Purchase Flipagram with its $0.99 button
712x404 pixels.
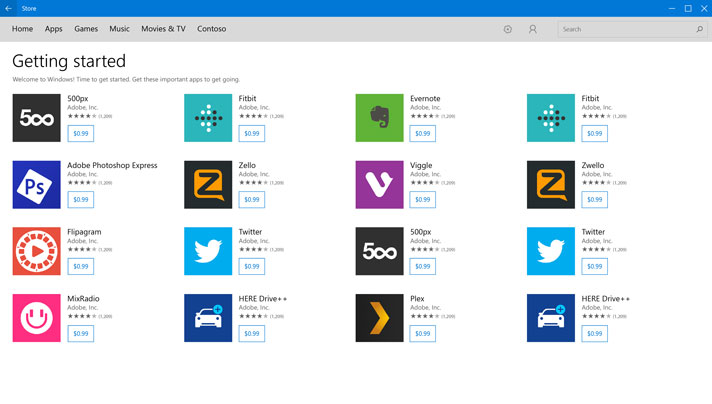(x=81, y=266)
